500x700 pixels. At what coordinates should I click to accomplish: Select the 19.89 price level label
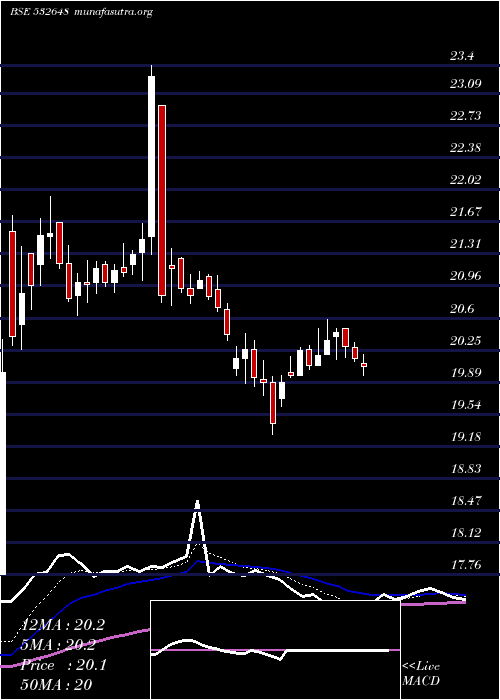466,372
